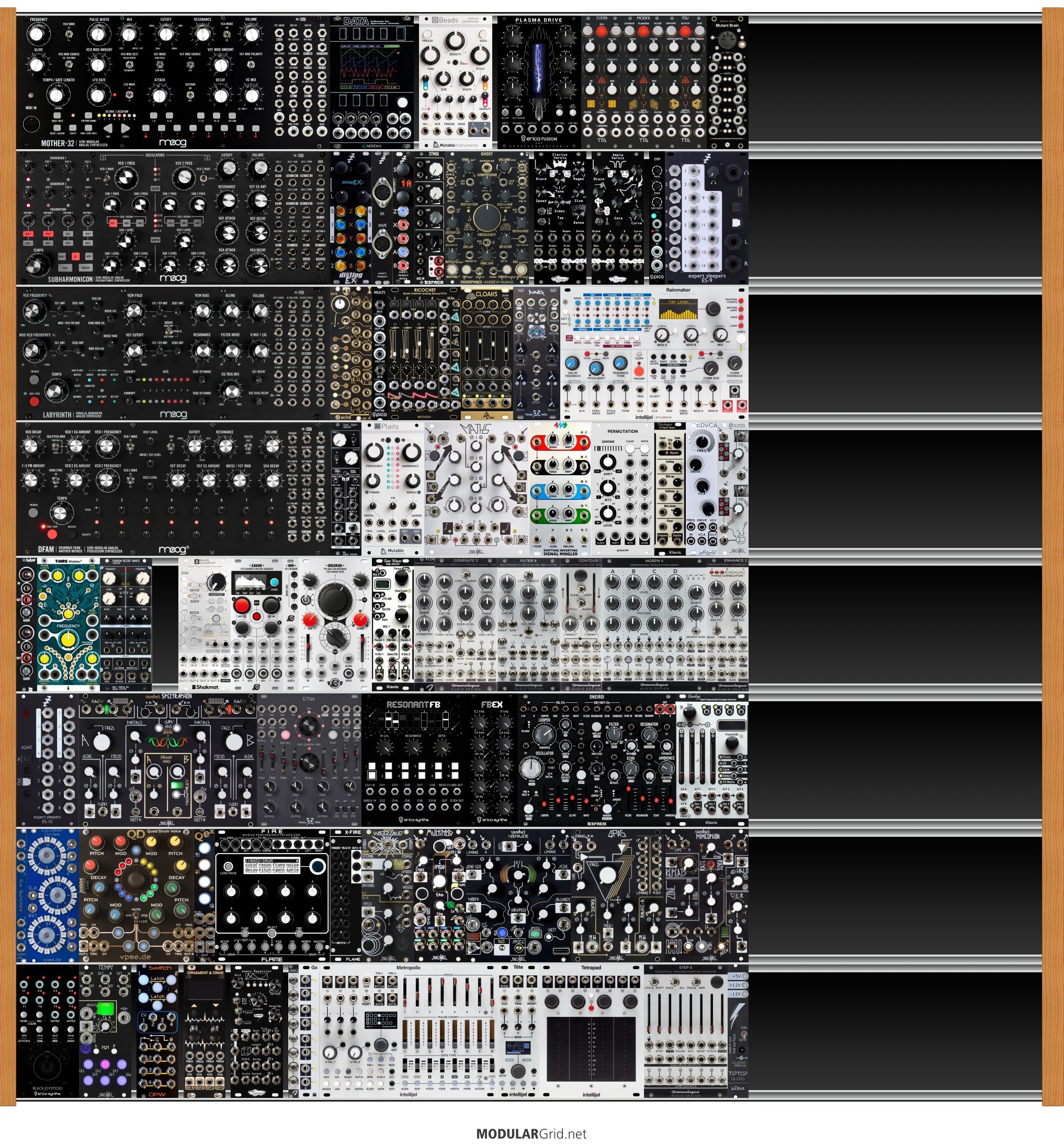
Task: Open the Make Noise Maths module
Action: (477, 489)
